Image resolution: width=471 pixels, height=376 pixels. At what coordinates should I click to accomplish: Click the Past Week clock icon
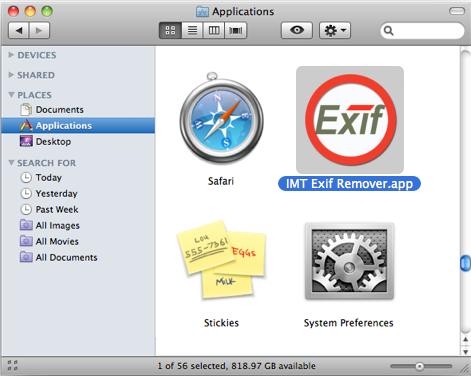click(26, 209)
